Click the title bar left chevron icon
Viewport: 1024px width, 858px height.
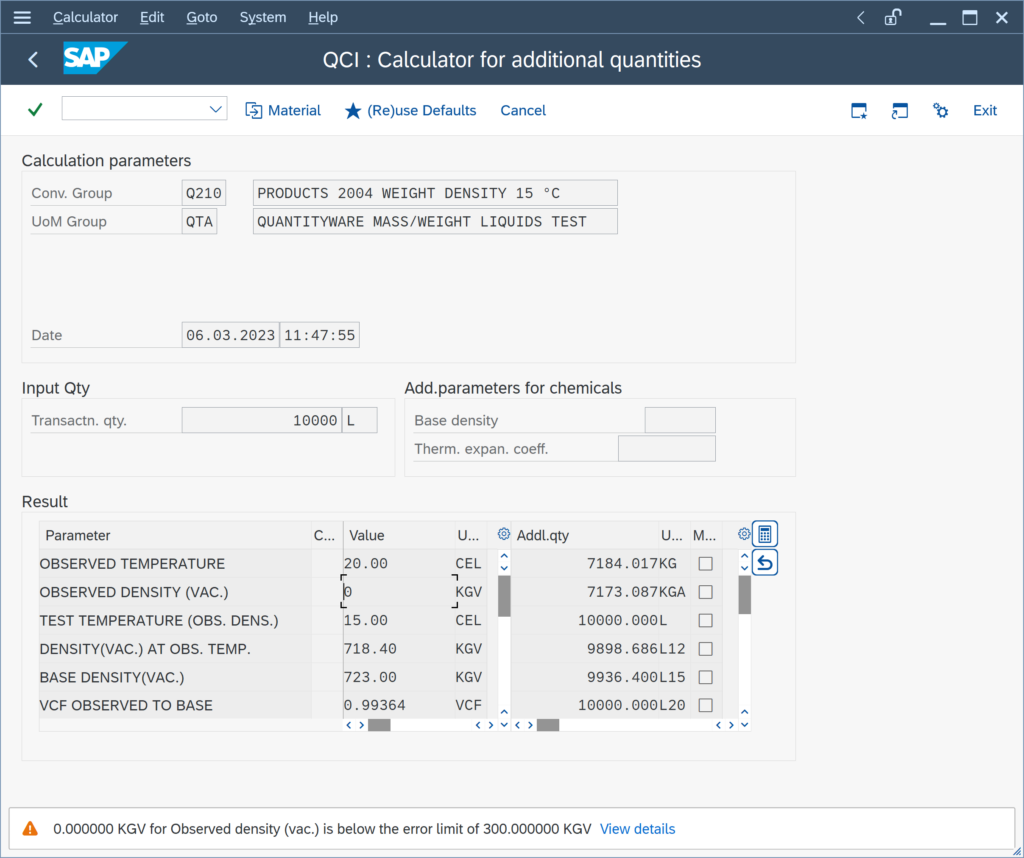point(861,18)
